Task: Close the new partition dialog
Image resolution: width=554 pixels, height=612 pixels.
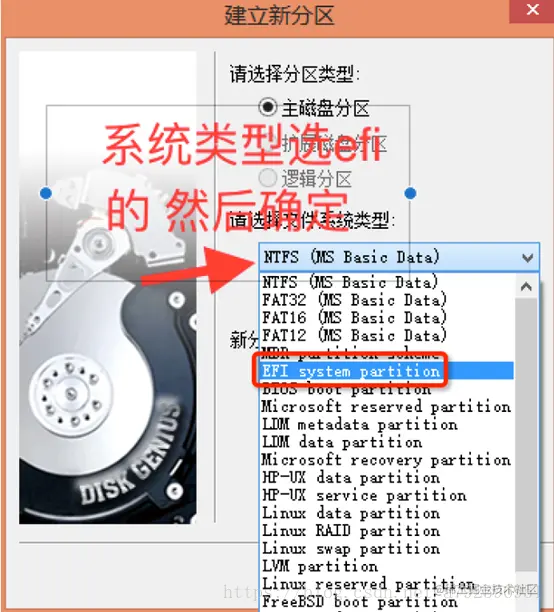Action: (532, 10)
